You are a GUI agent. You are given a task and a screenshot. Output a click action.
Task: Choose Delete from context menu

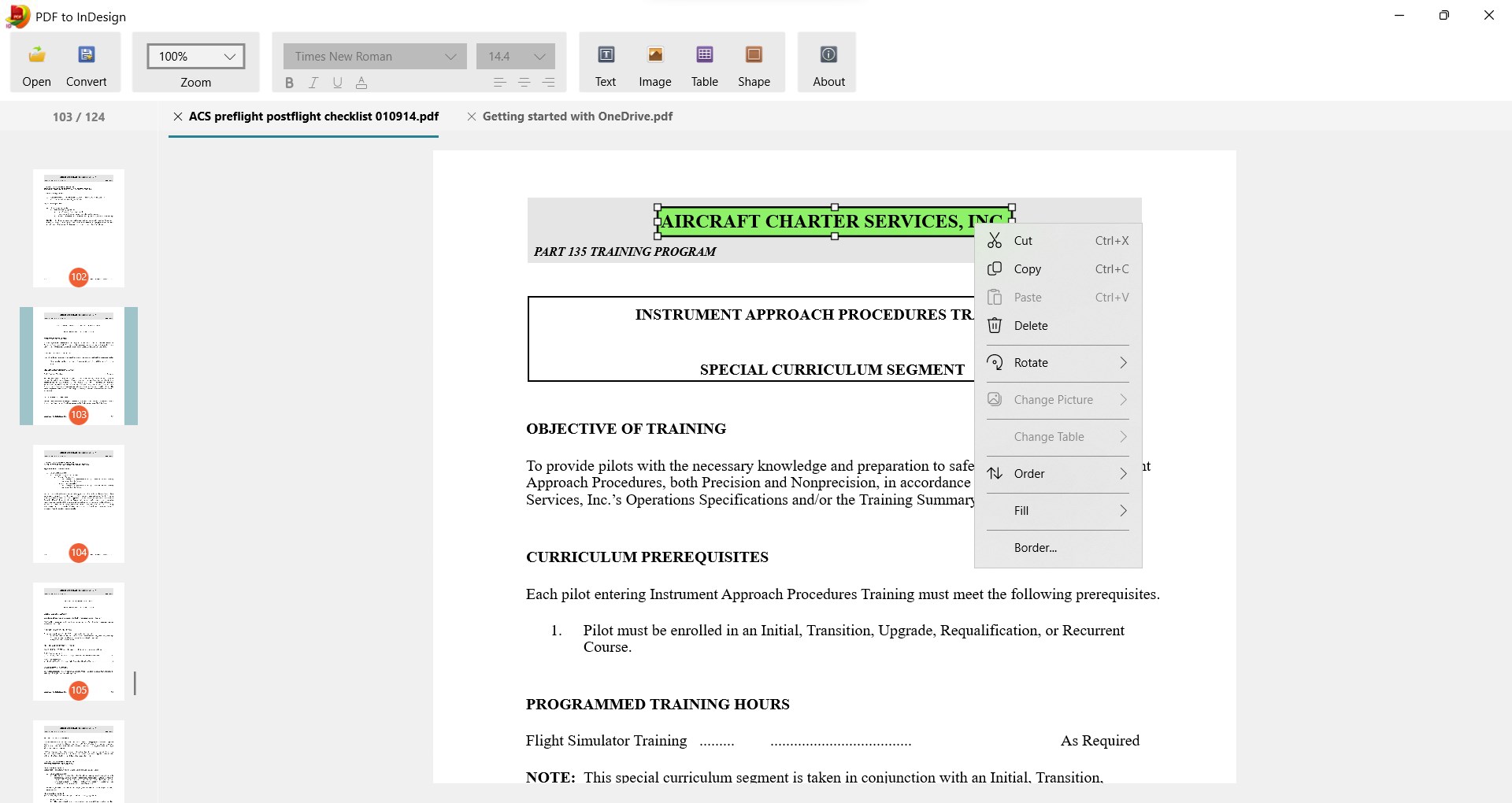point(1058,326)
